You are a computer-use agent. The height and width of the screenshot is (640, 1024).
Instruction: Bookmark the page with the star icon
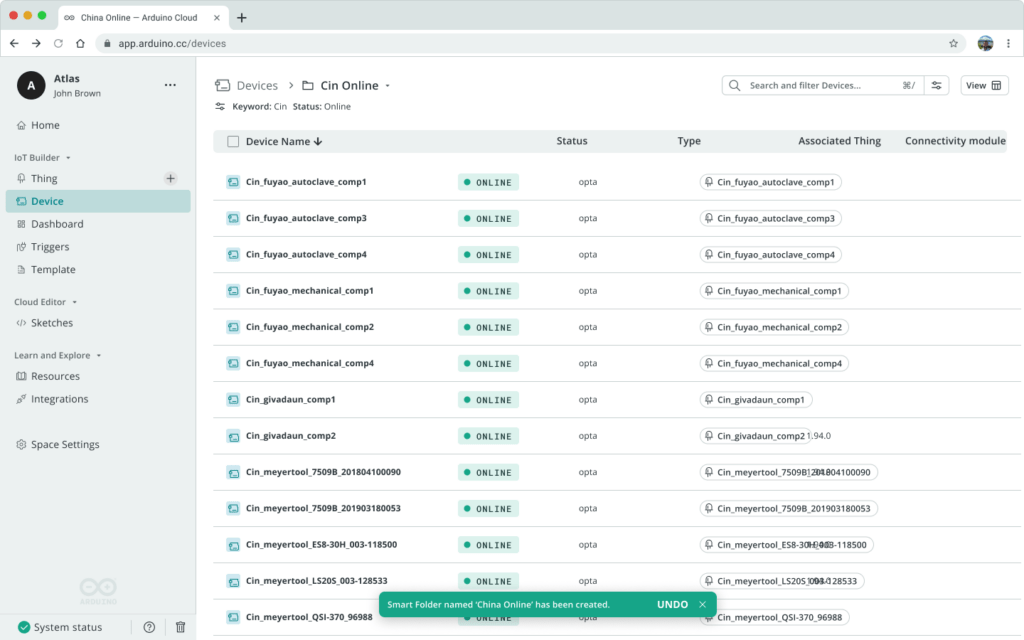click(953, 43)
